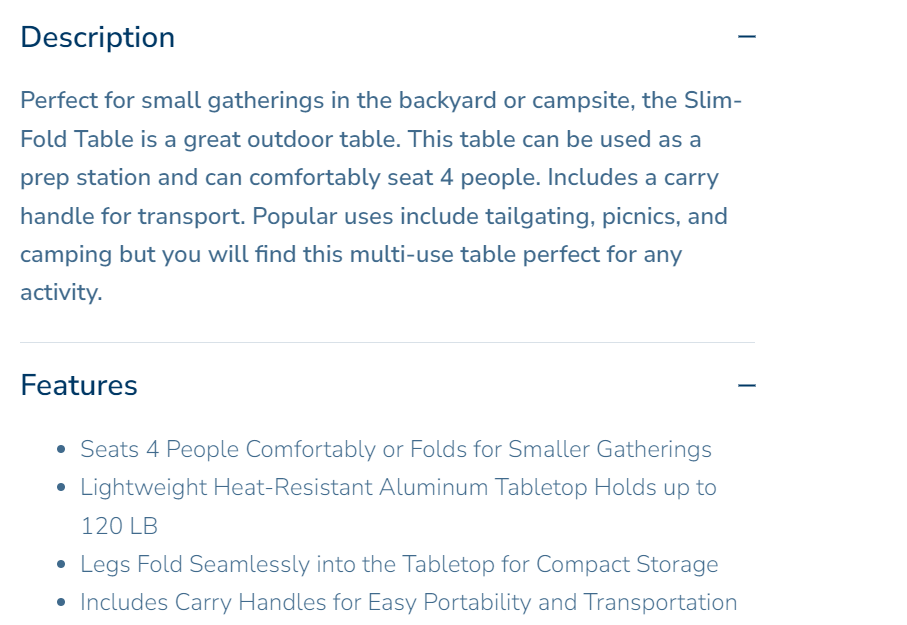
Task: Click the "Includes Carry Handles" feature line
Action: pyautogui.click(x=408, y=602)
